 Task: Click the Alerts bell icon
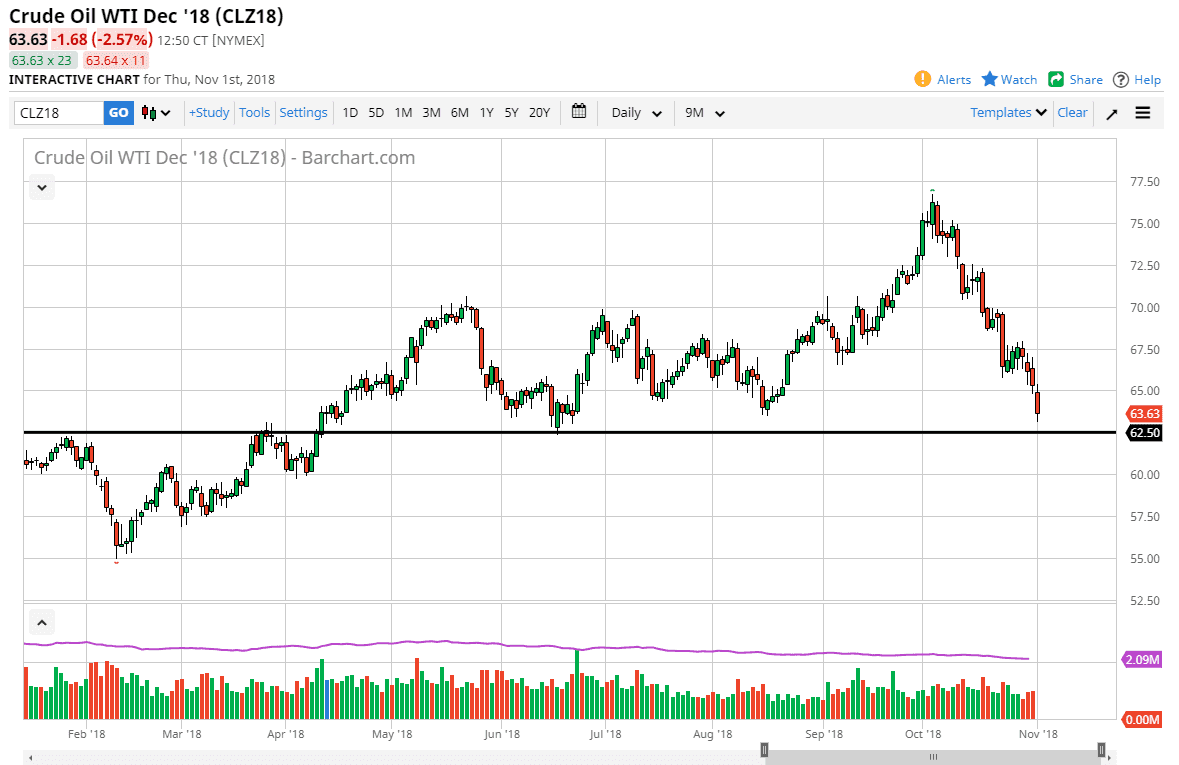coord(923,79)
